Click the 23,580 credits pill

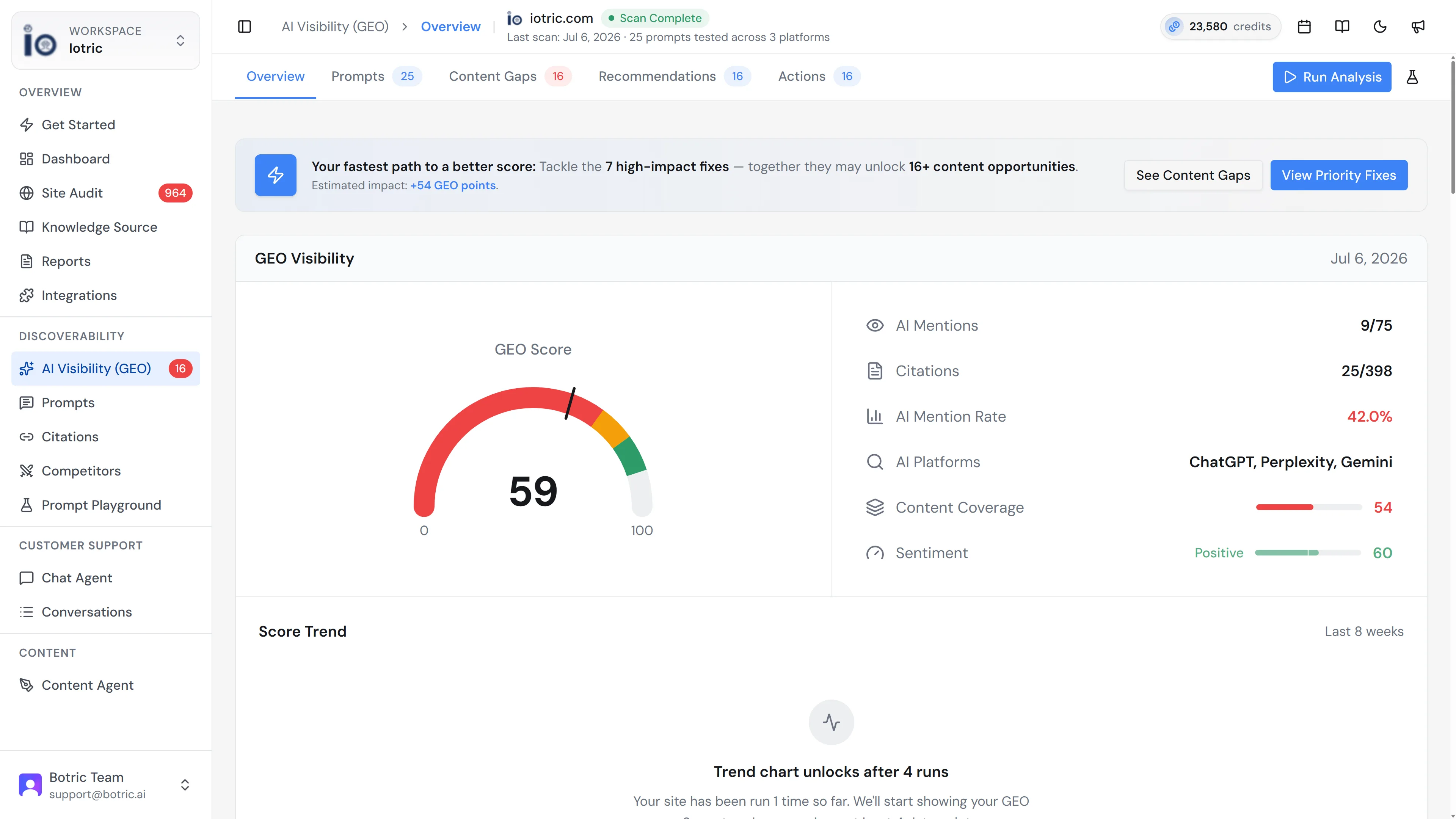click(x=1220, y=27)
